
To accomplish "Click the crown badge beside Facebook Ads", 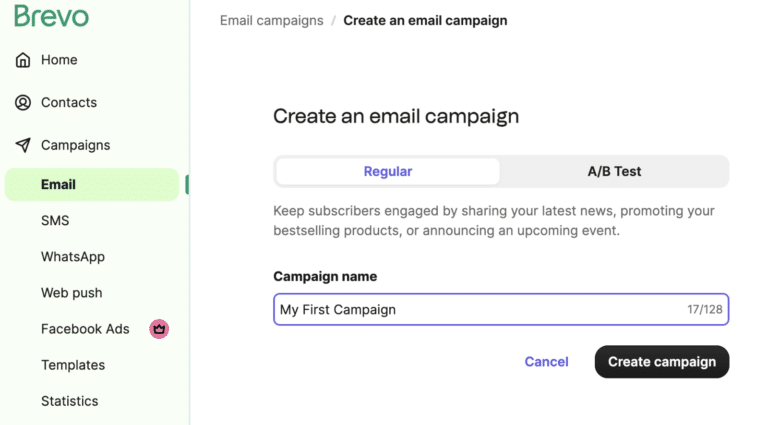I will (x=158, y=328).
